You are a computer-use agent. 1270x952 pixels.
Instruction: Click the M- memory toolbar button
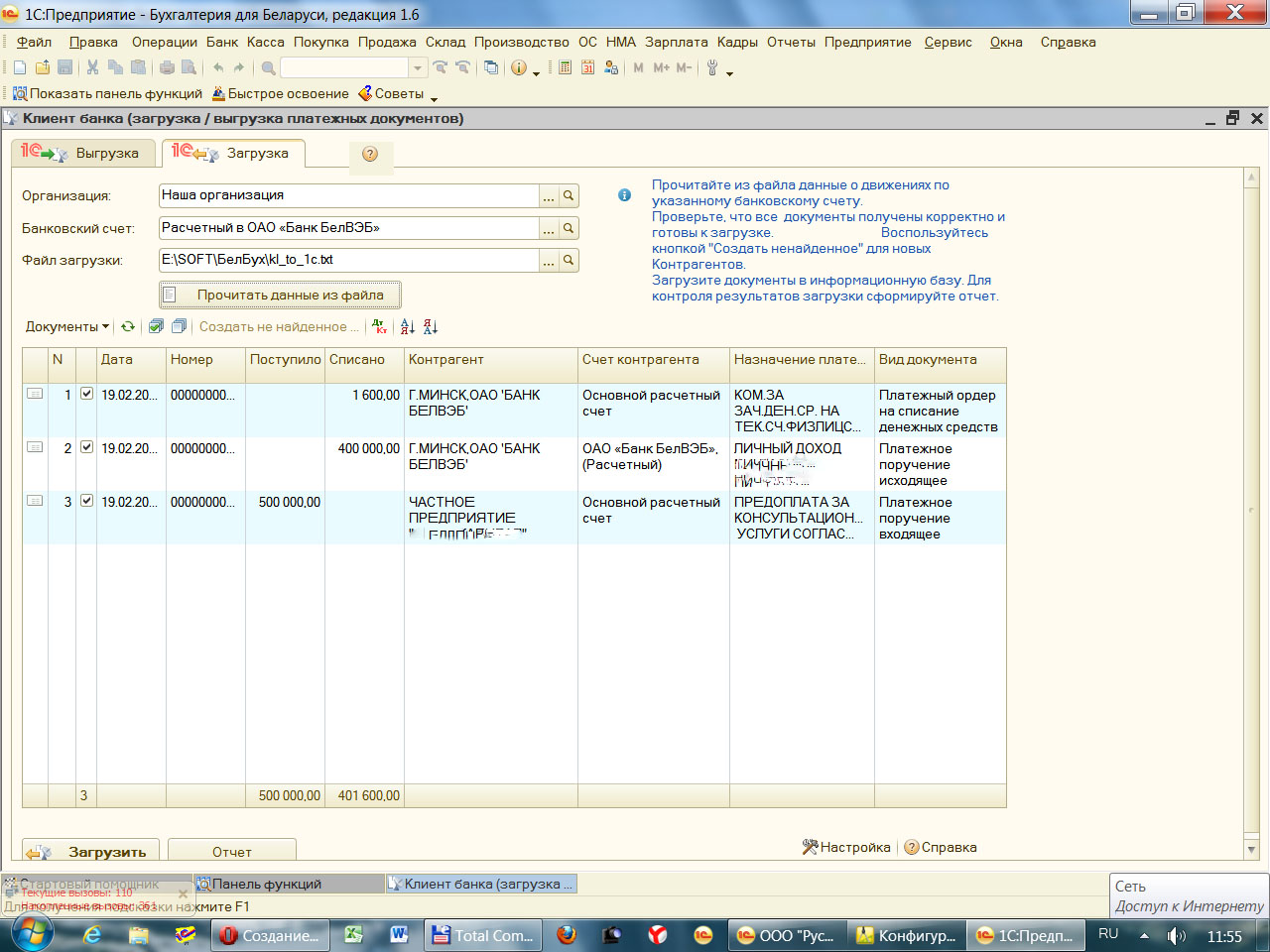(684, 67)
